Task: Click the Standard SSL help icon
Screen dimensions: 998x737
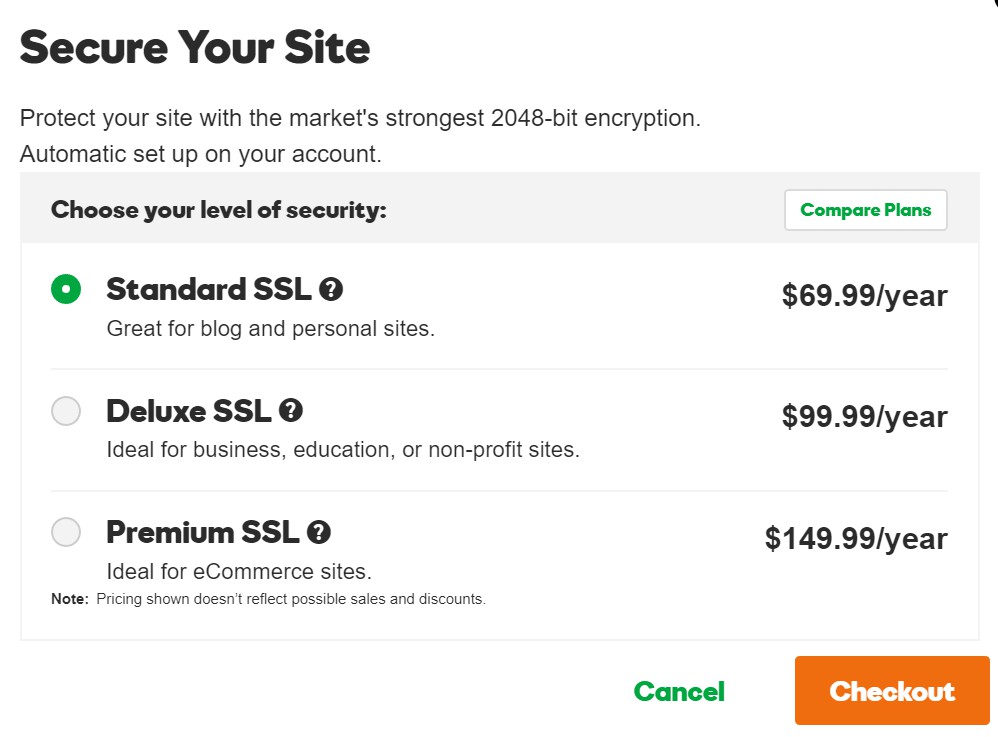Action: point(331,289)
